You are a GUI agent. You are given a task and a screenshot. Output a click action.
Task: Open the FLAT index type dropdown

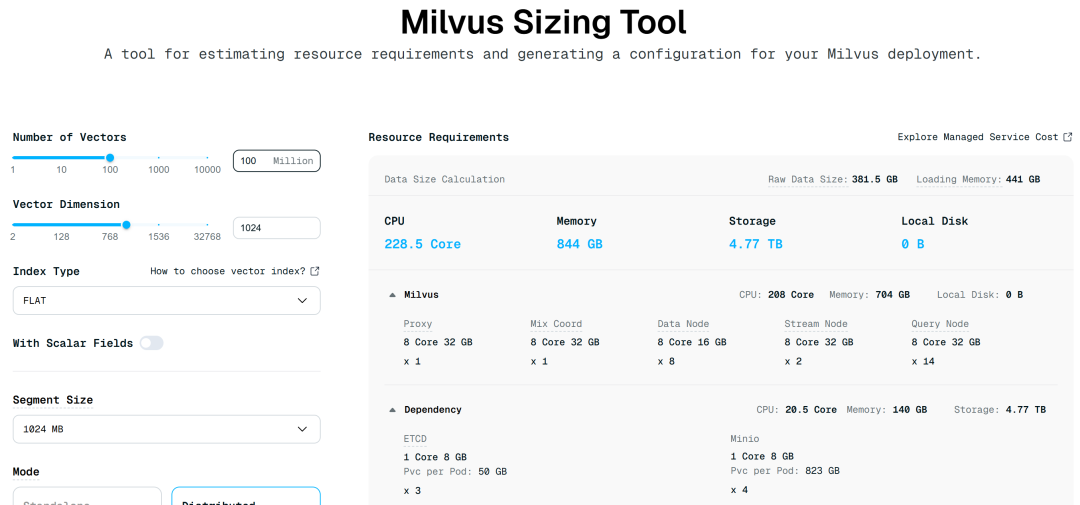(167, 300)
